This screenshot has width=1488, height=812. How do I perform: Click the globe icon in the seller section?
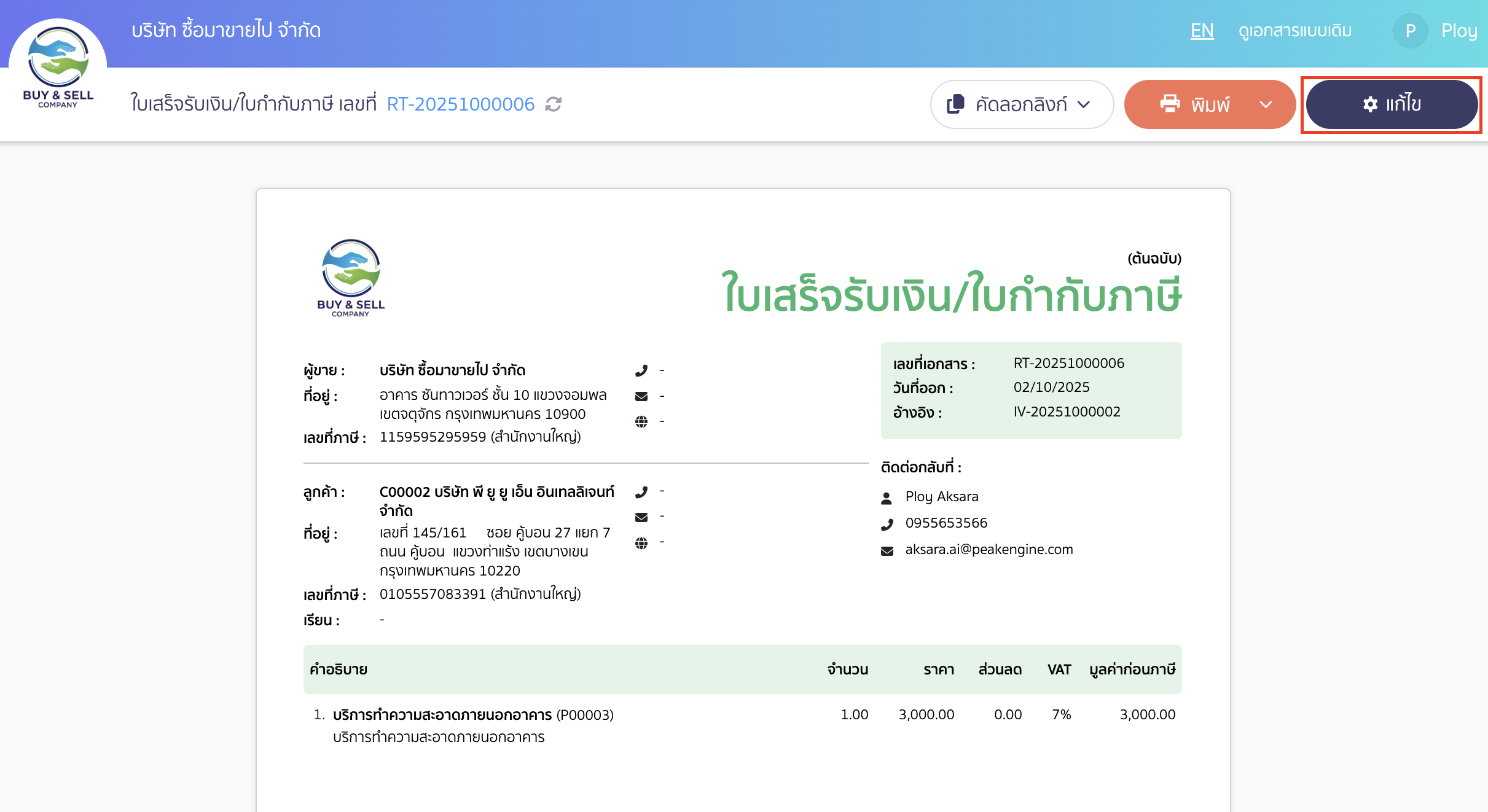coord(642,421)
